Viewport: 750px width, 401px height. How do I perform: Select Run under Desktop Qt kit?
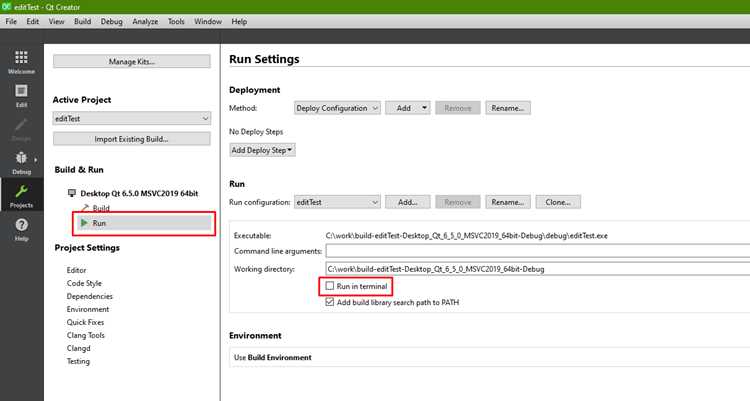(x=143, y=223)
